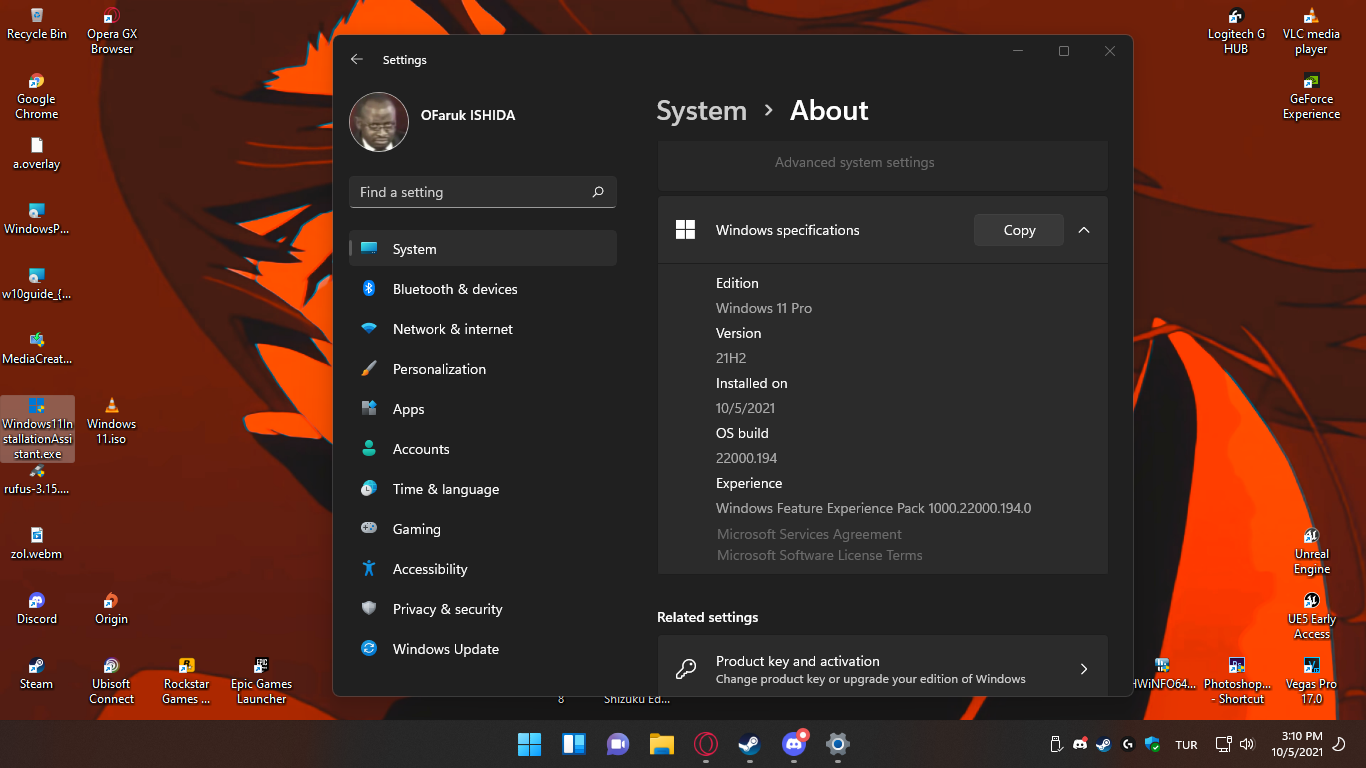The height and width of the screenshot is (768, 1366).
Task: Click the Settings back arrow
Action: pyautogui.click(x=357, y=60)
